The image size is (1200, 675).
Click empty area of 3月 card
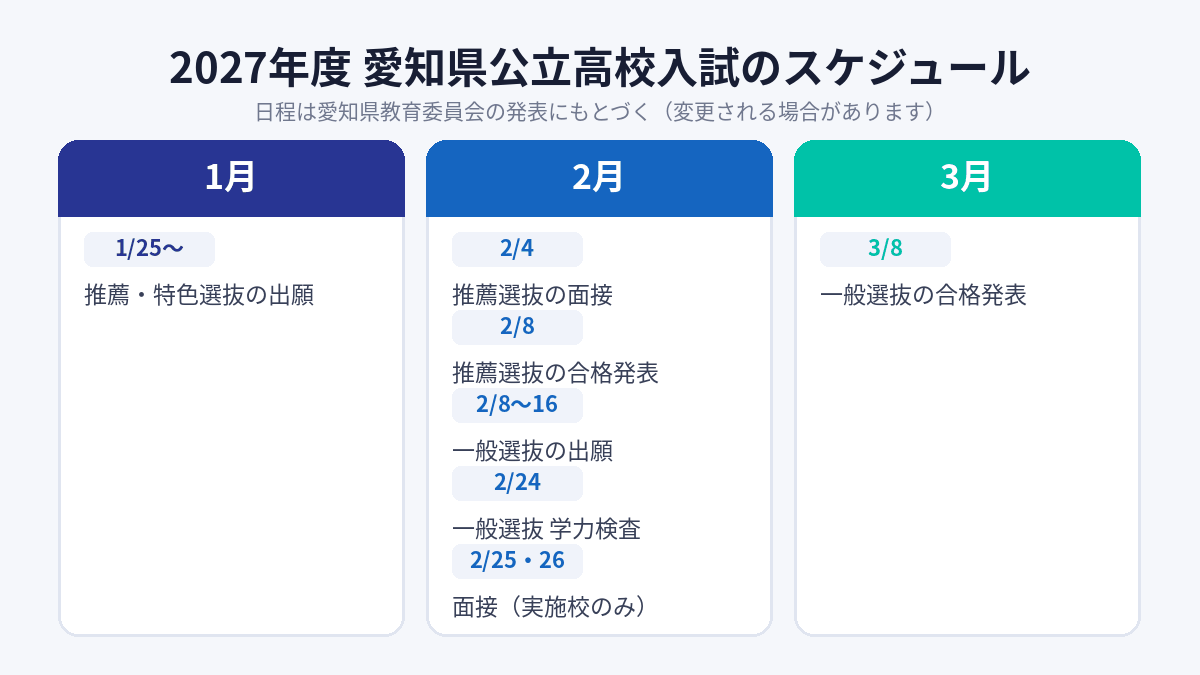click(967, 470)
